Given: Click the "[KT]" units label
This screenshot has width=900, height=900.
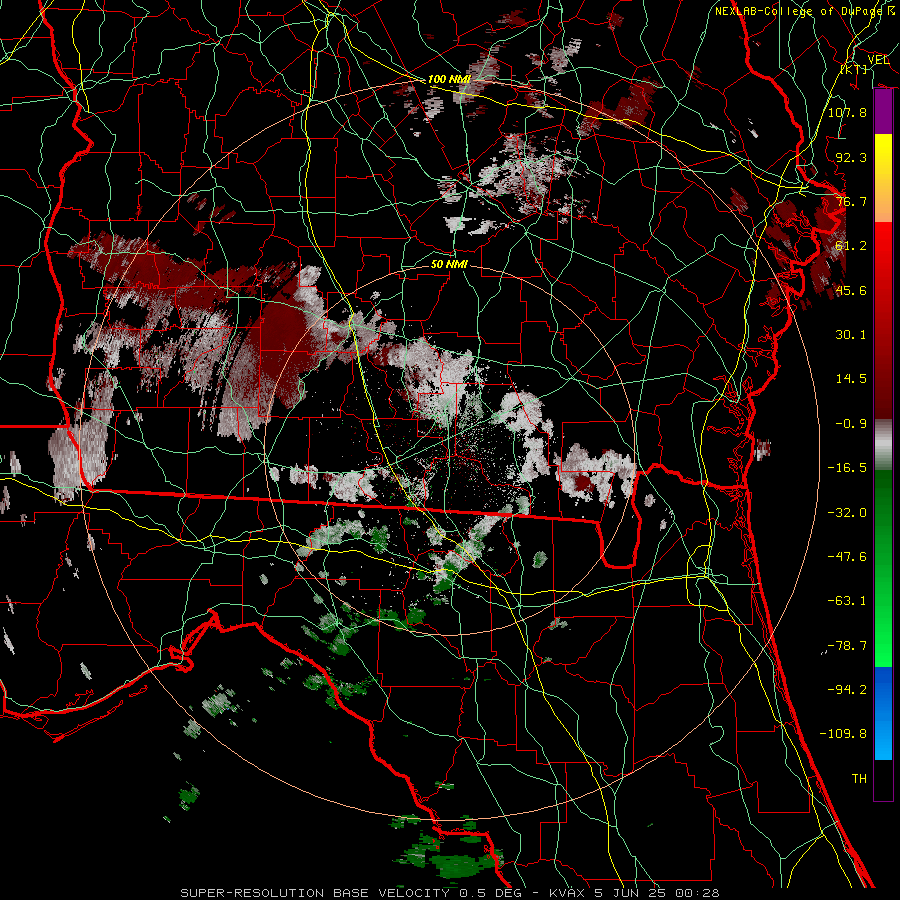Looking at the screenshot, I should pos(854,69).
